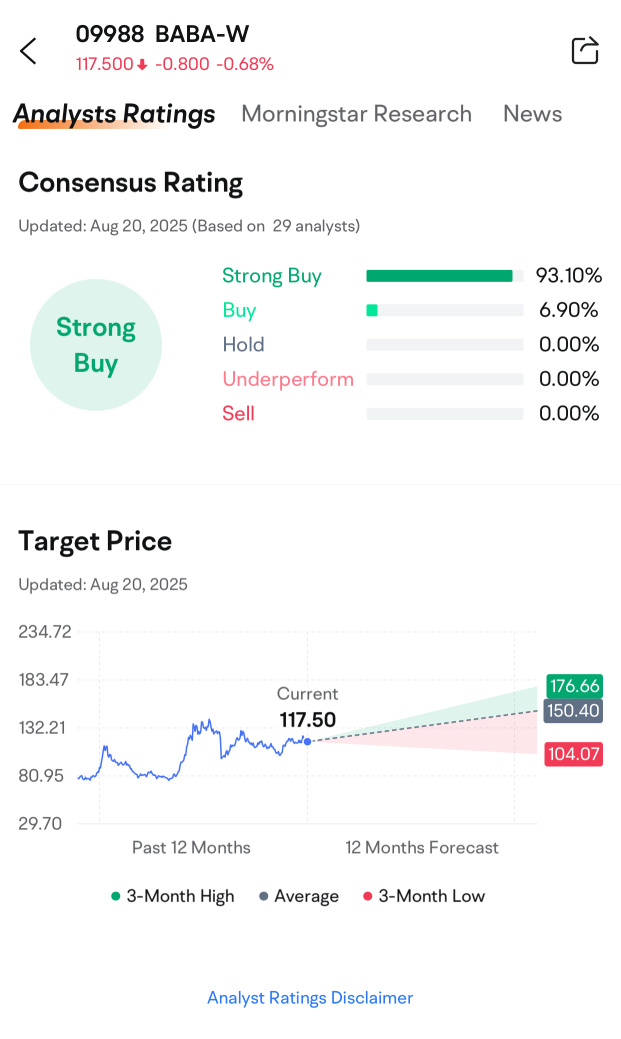This screenshot has height=1039, width=621.
Task: Tap the back arrow icon
Action: click(28, 51)
